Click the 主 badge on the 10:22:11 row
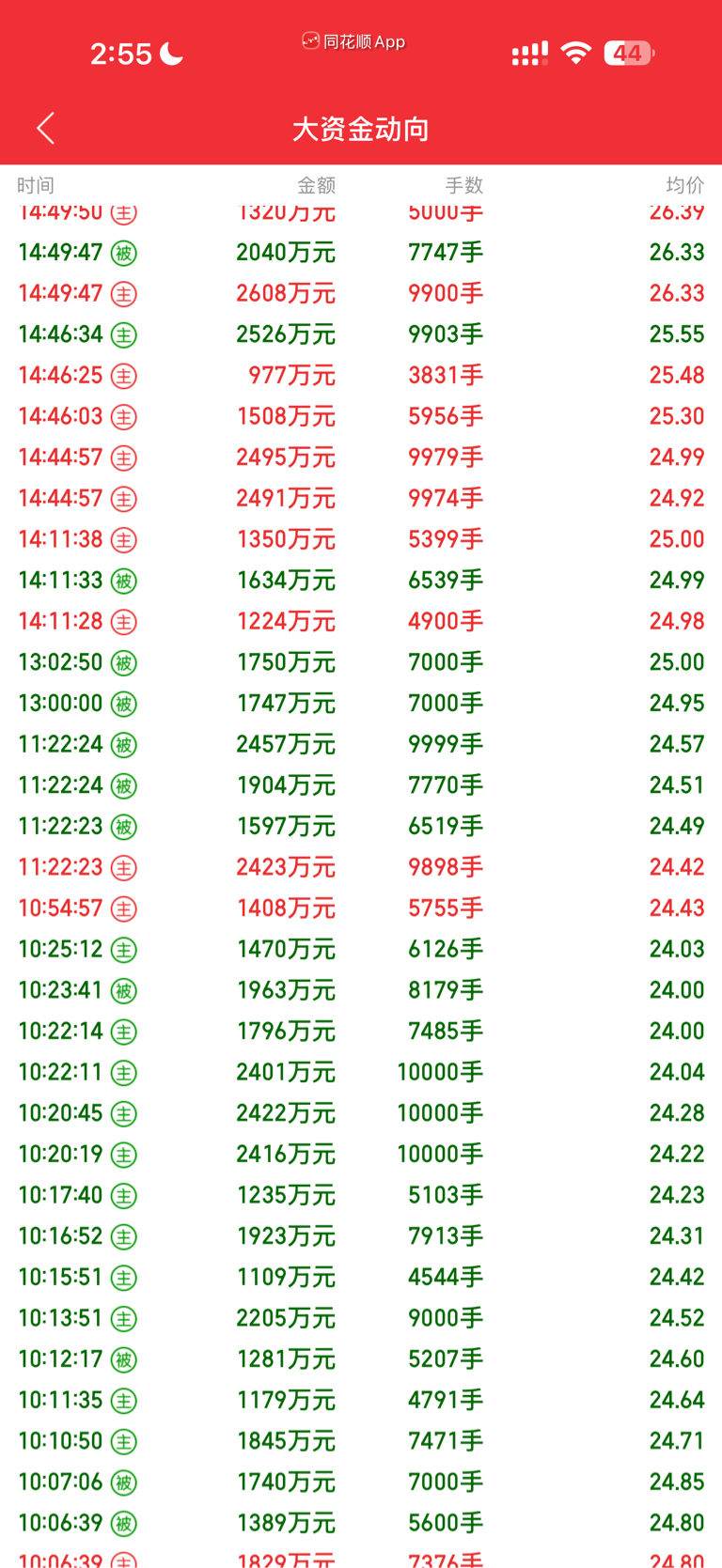722x1568 pixels. pyautogui.click(x=124, y=1073)
